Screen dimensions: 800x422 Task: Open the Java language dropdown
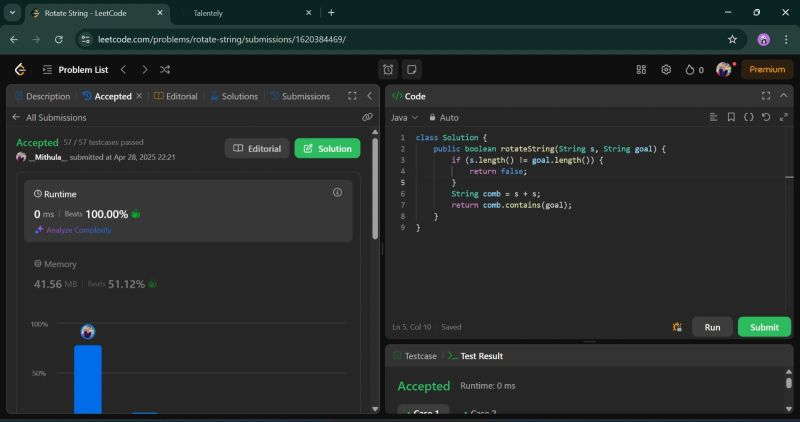tap(405, 117)
